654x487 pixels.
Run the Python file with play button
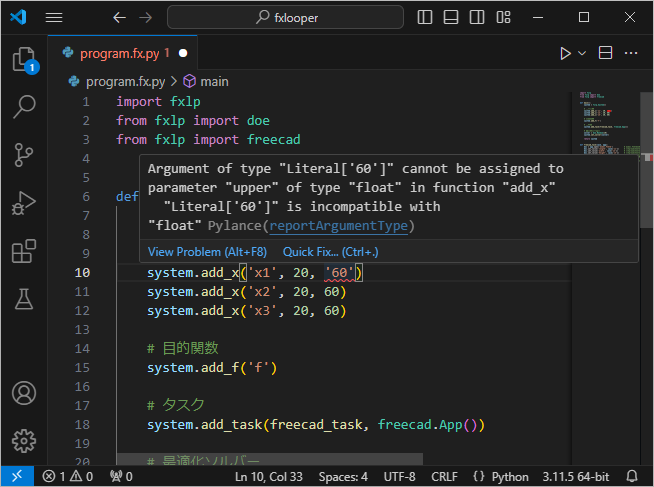click(x=565, y=53)
